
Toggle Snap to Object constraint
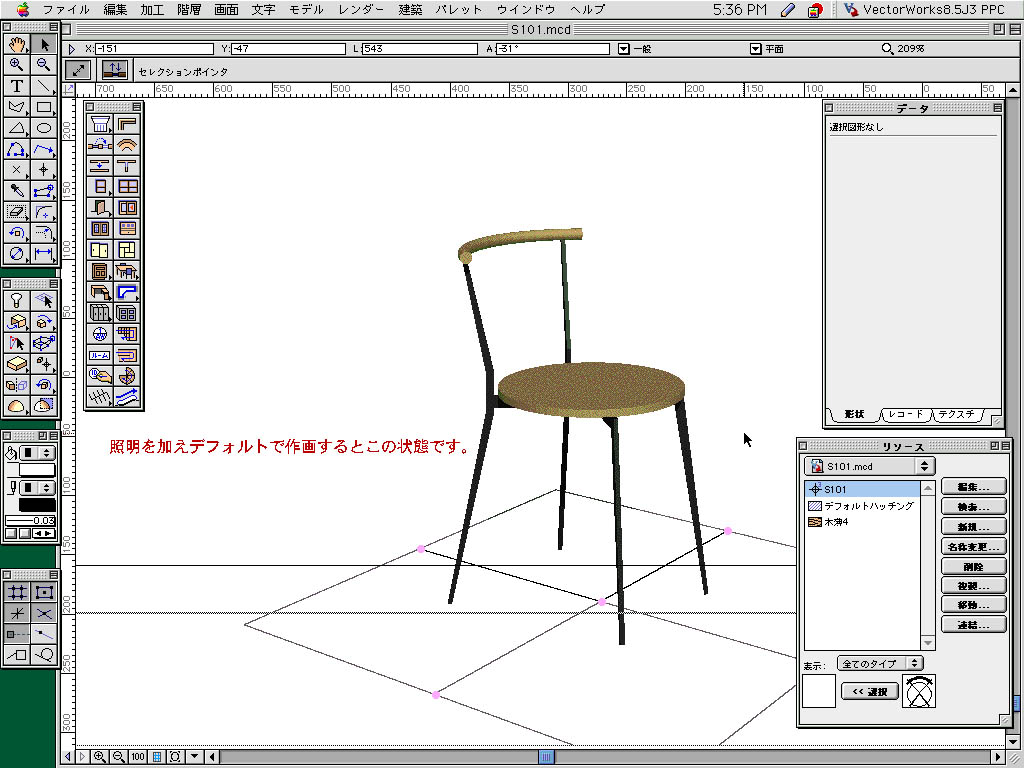coord(44,591)
